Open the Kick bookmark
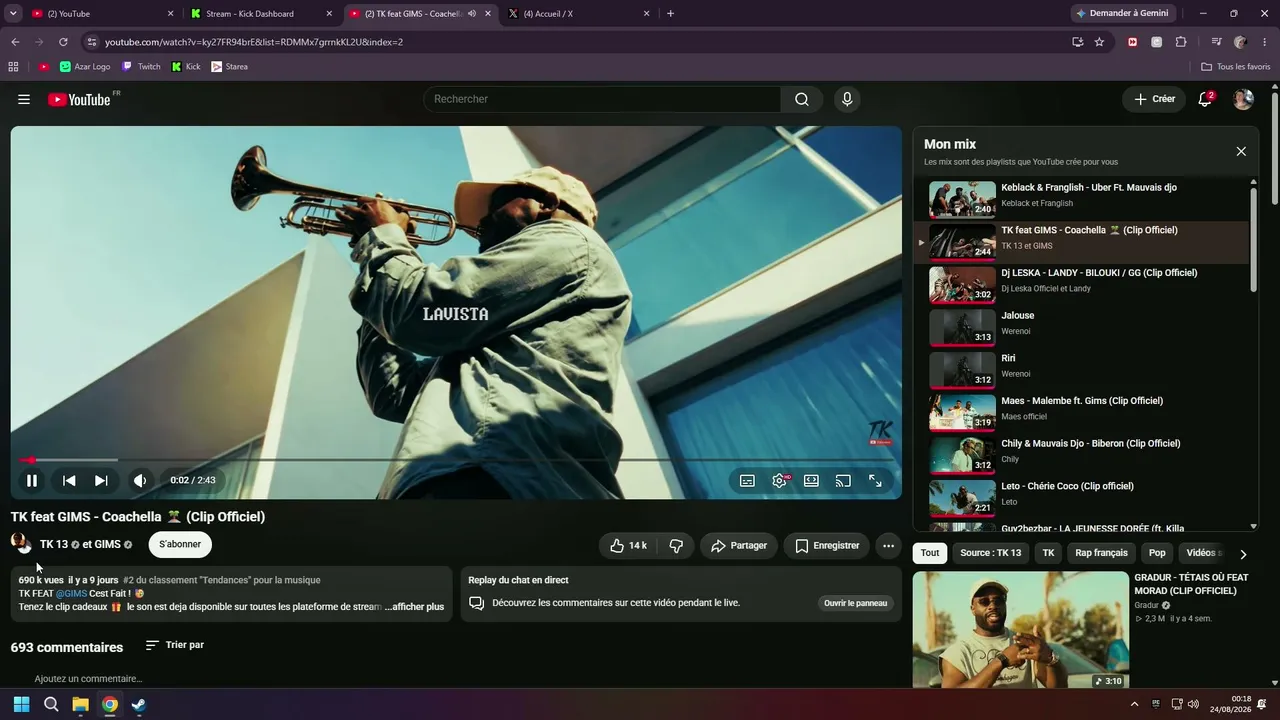 tap(186, 67)
